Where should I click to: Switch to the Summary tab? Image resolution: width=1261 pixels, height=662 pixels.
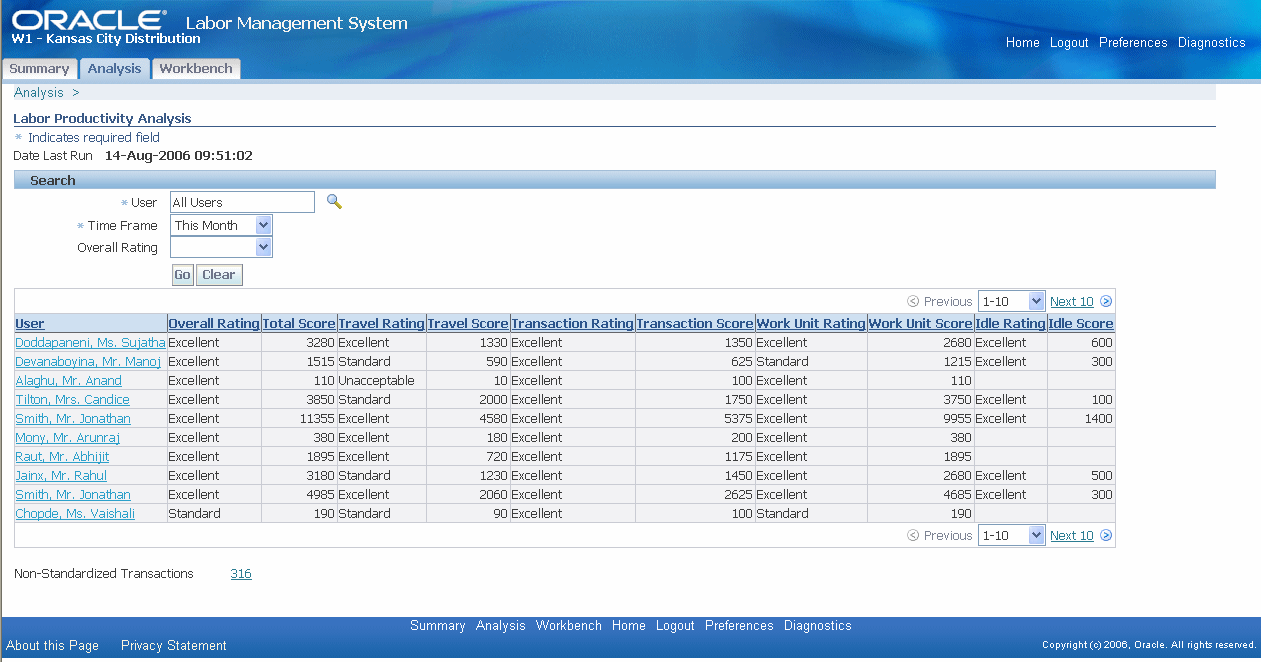(x=40, y=69)
